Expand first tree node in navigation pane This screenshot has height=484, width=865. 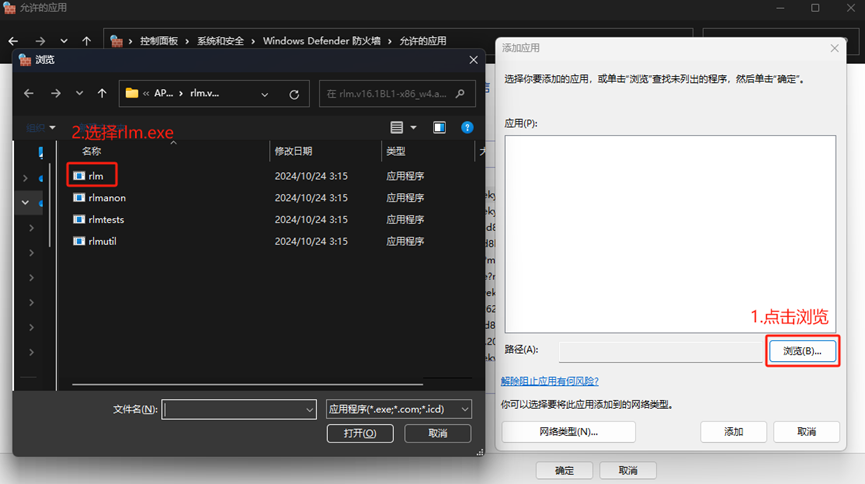[25, 178]
